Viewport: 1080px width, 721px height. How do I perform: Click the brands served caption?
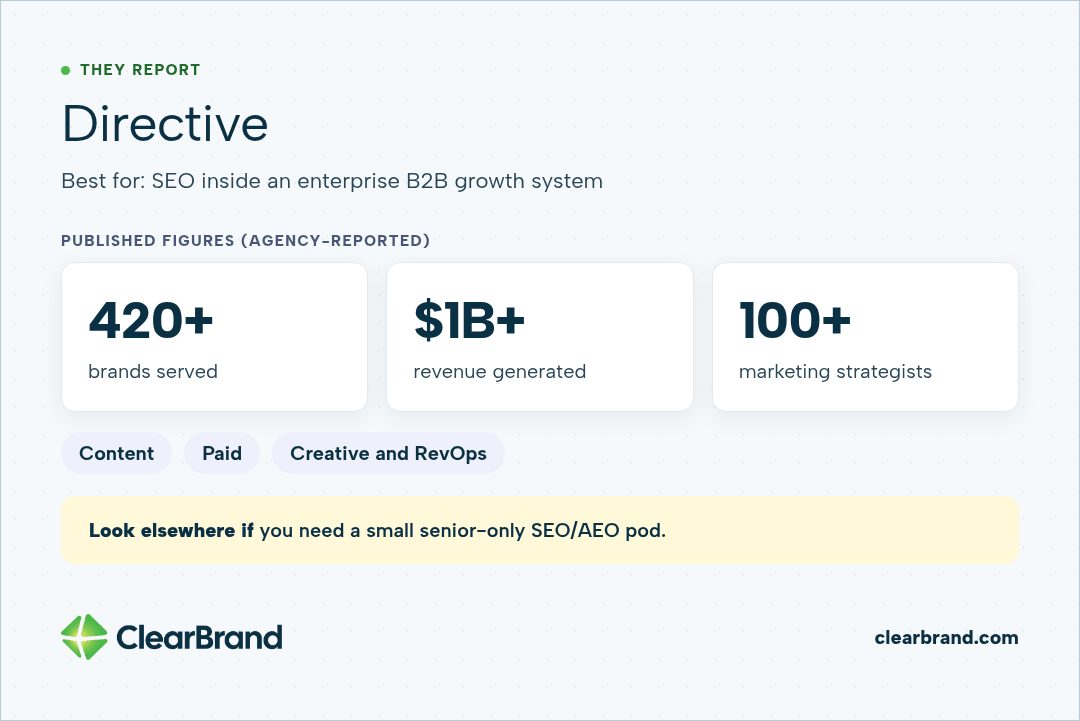(x=153, y=372)
